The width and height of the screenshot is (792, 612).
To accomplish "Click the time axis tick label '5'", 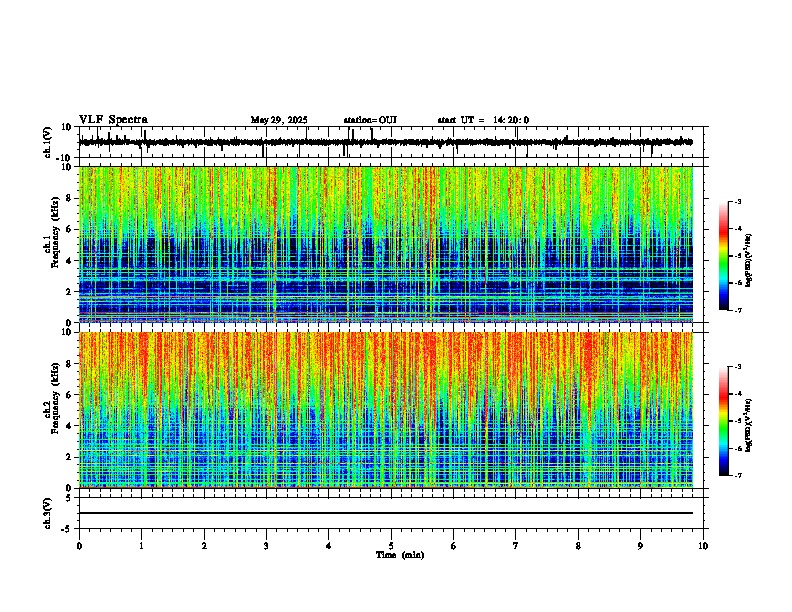I will coord(391,546).
